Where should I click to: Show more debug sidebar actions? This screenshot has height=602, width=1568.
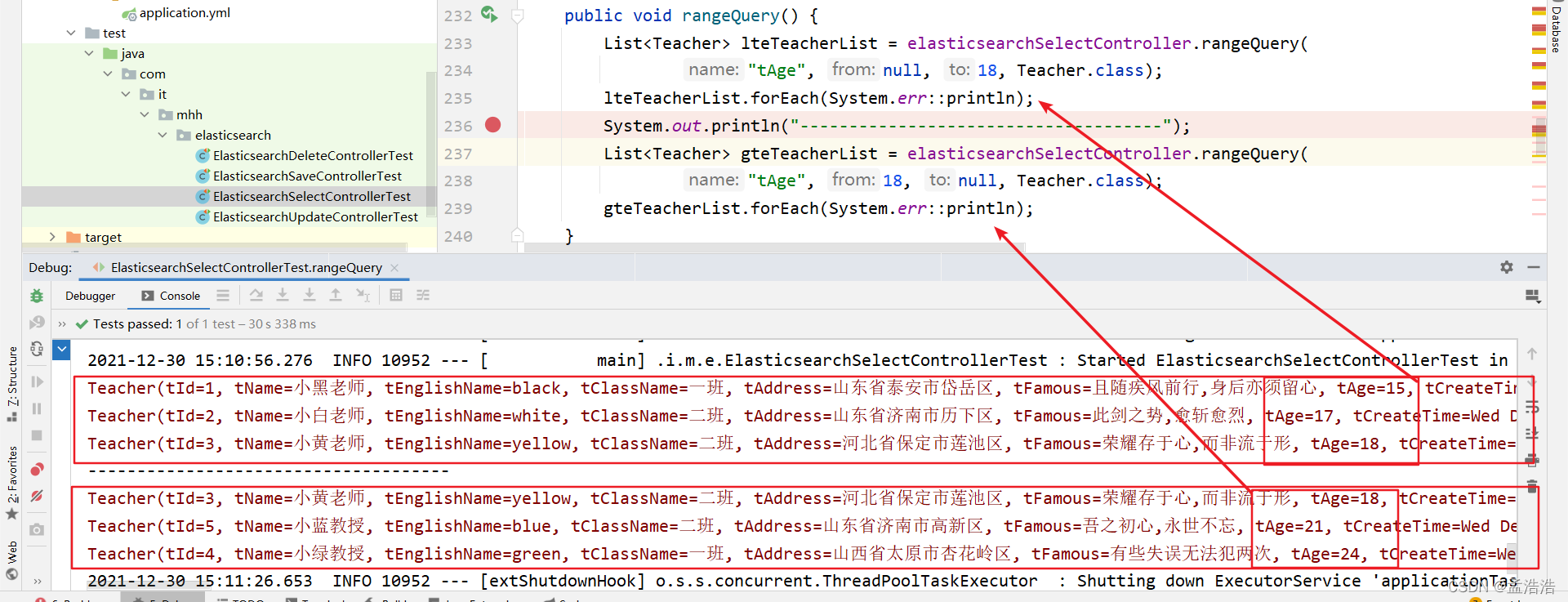pyautogui.click(x=37, y=582)
